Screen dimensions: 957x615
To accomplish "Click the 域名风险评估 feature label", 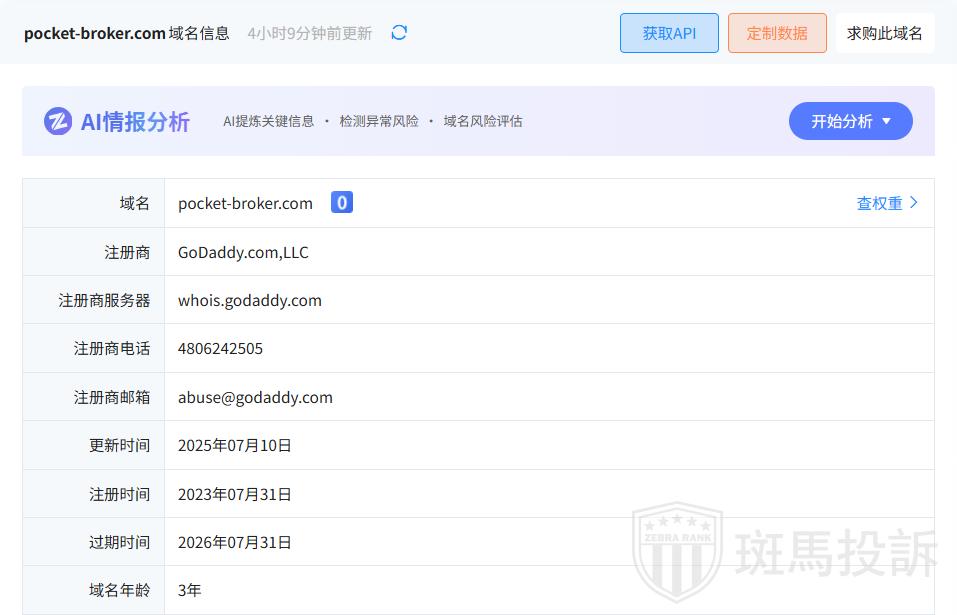I will tap(483, 121).
